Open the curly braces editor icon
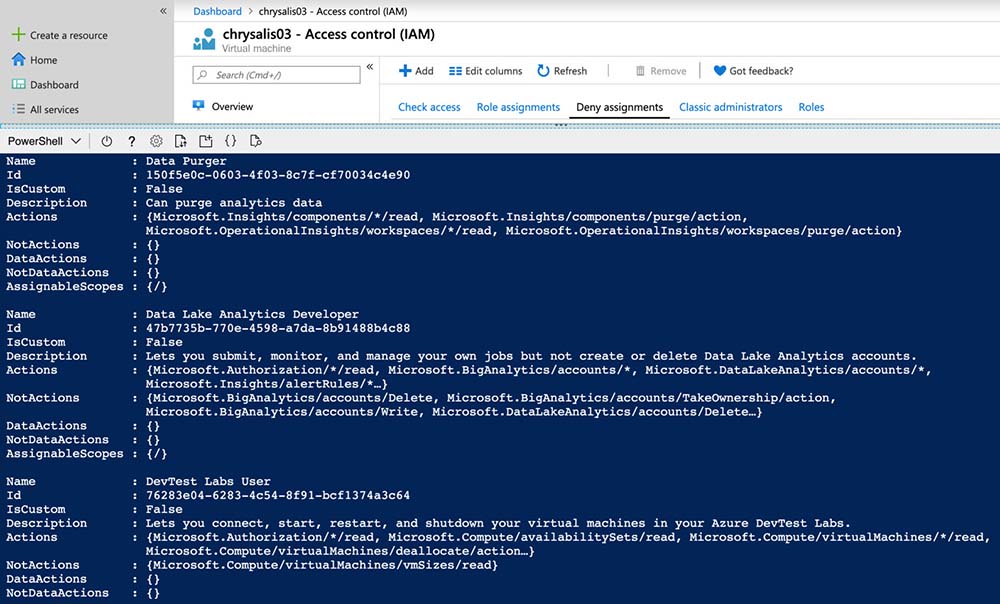Viewport: 1000px width, 604px height. pyautogui.click(x=231, y=141)
